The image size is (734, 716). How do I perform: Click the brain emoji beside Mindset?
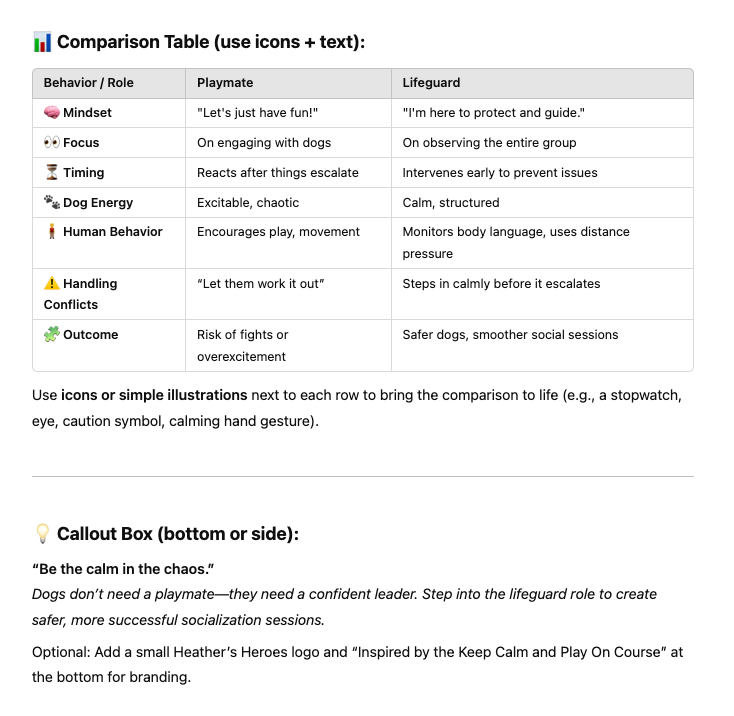click(x=52, y=113)
